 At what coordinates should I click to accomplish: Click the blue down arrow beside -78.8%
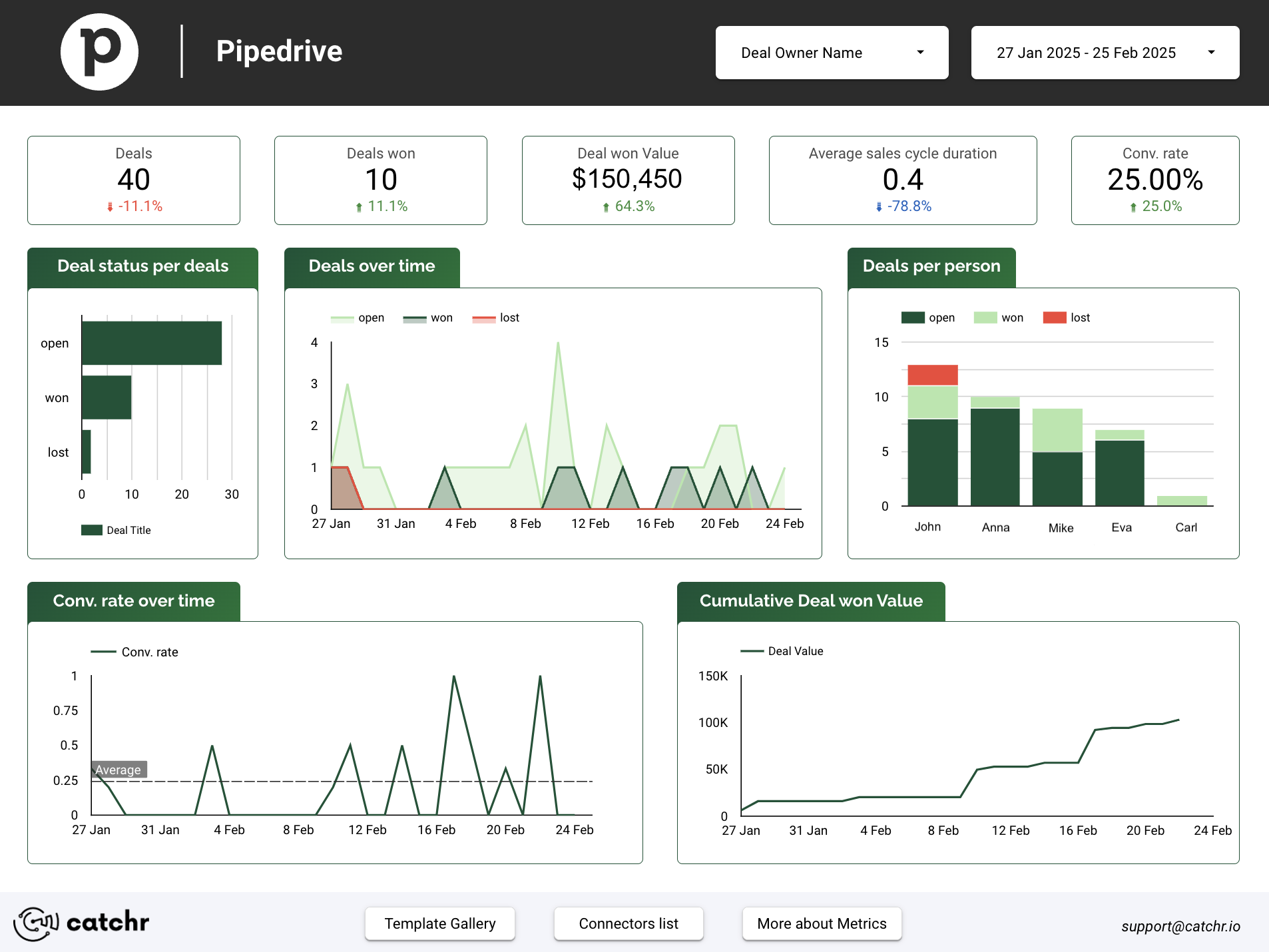pyautogui.click(x=879, y=207)
